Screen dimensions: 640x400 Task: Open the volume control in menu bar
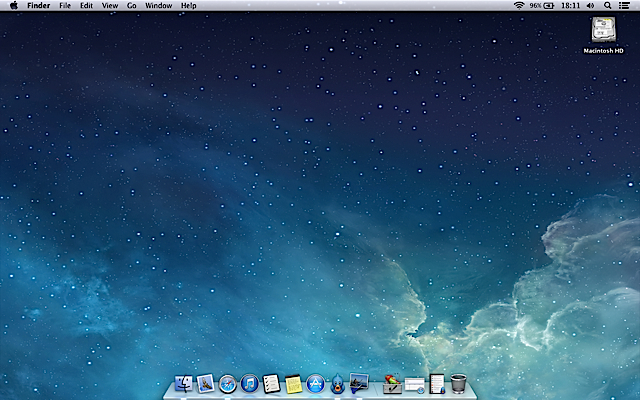pyautogui.click(x=590, y=5)
